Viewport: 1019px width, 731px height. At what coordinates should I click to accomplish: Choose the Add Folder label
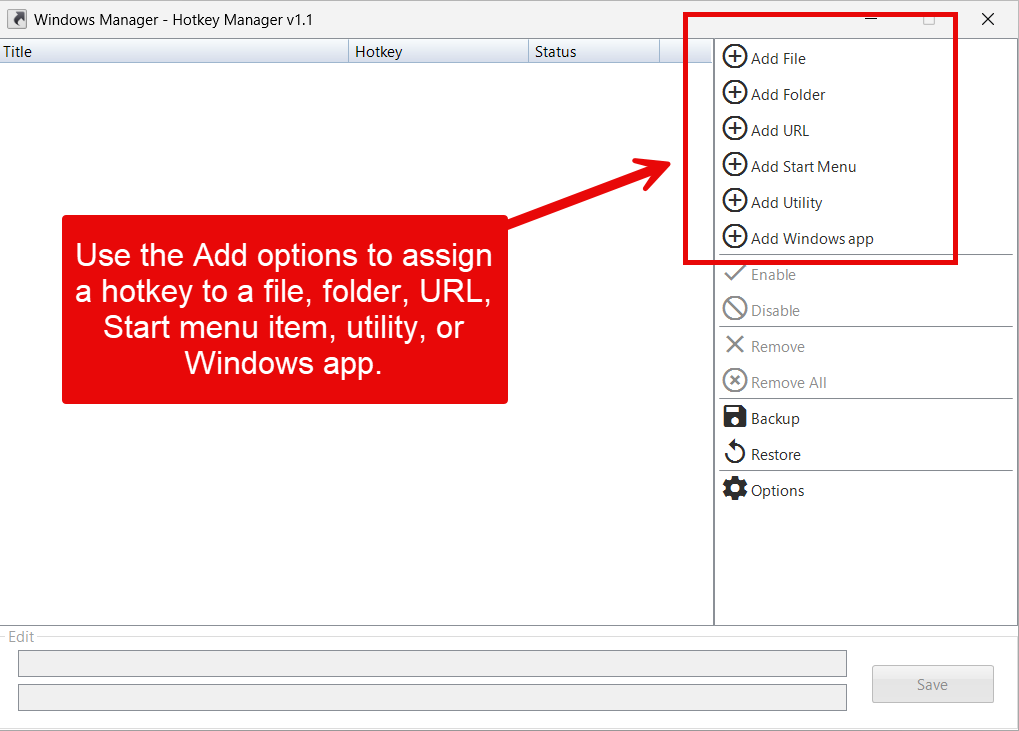(x=788, y=95)
